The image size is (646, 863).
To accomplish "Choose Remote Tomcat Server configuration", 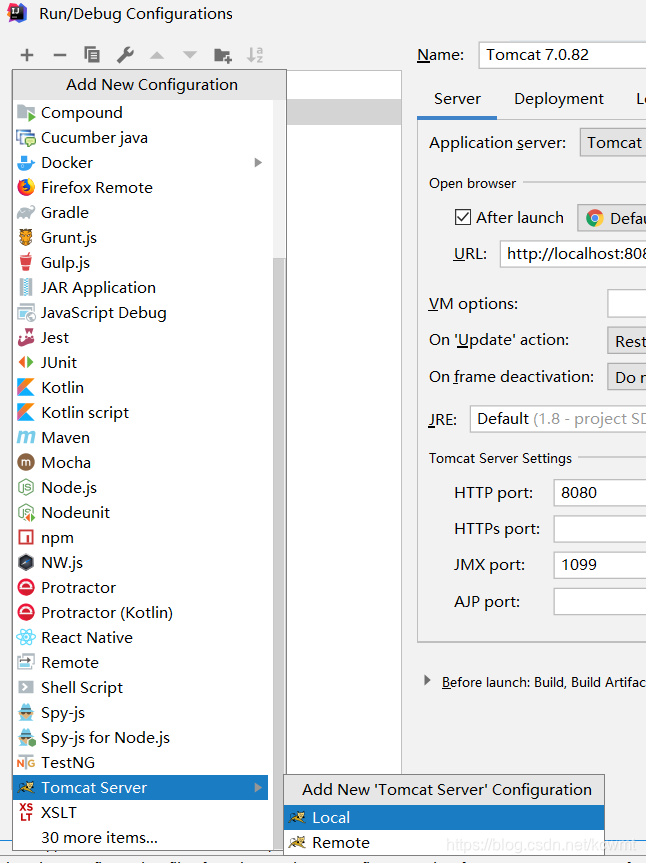I will (444, 843).
